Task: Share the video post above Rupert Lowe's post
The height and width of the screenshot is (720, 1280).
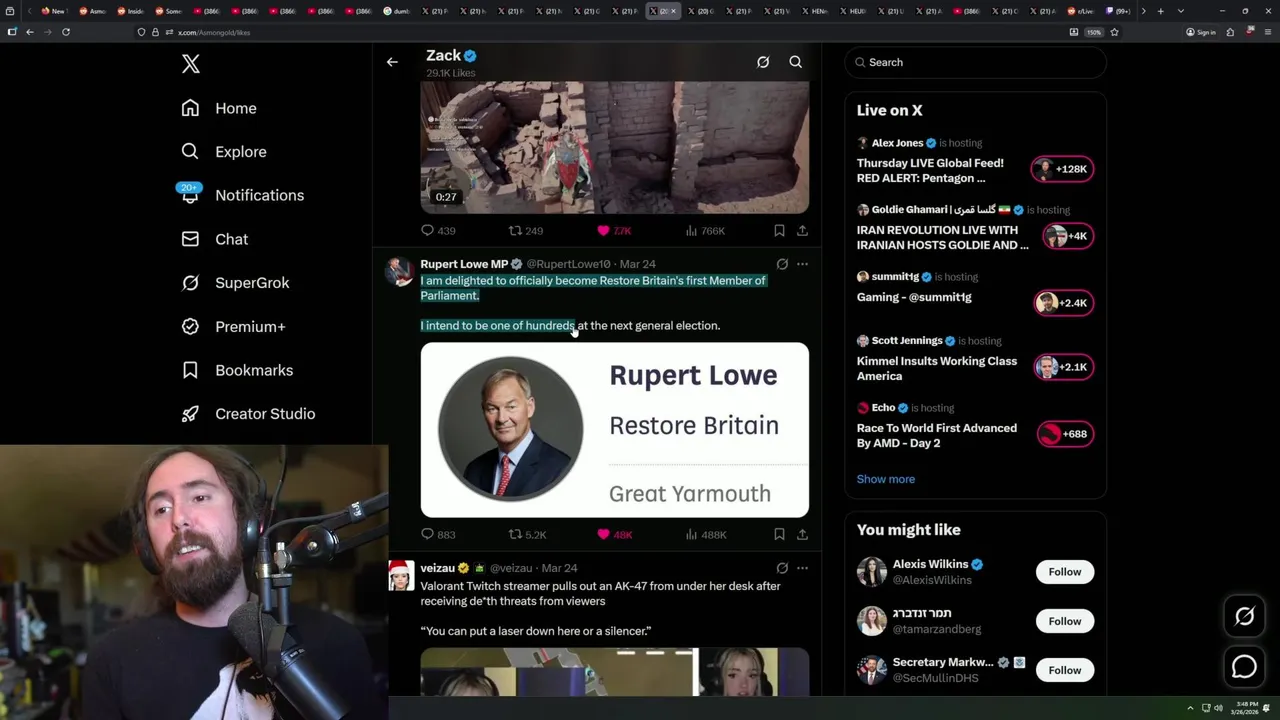Action: (802, 231)
